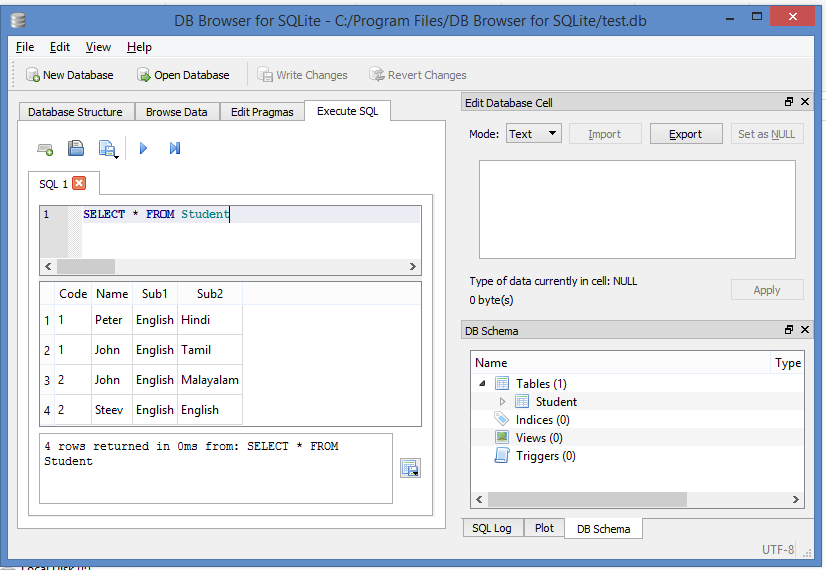Float the DB Schema panel
The image size is (826, 570).
[789, 330]
